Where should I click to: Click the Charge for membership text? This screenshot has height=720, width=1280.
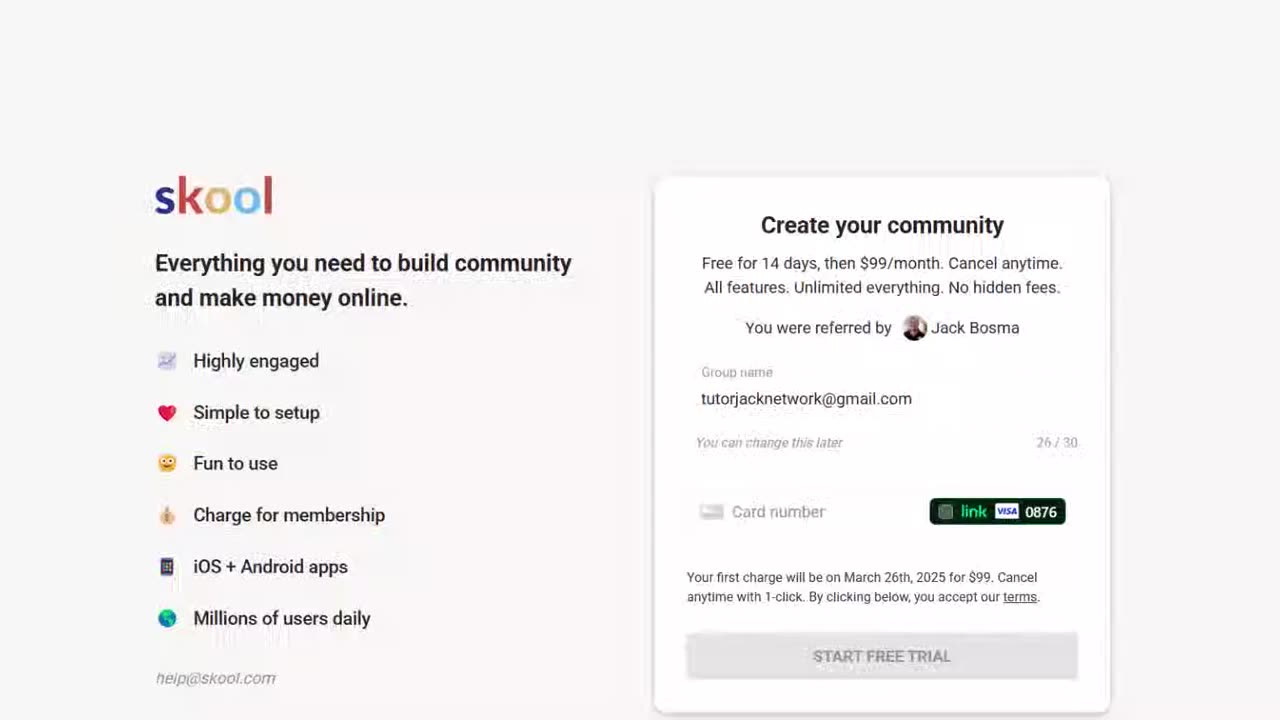click(289, 515)
